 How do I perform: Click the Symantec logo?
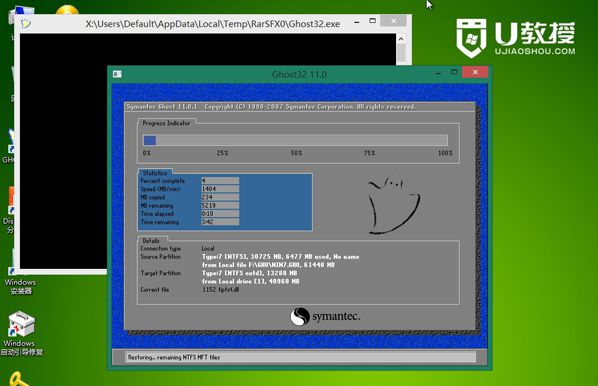(x=325, y=317)
